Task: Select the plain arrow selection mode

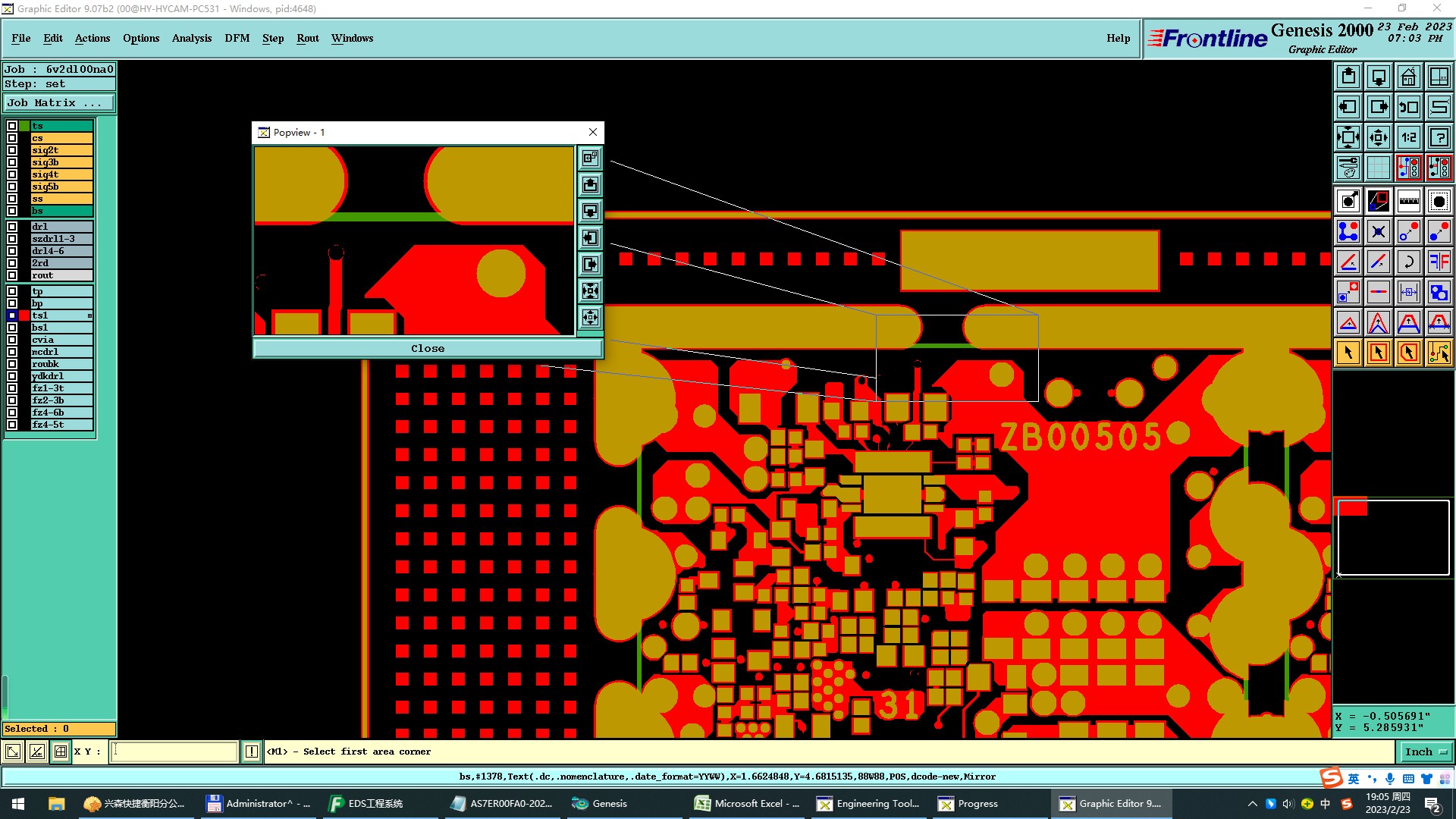Action: click(1348, 353)
